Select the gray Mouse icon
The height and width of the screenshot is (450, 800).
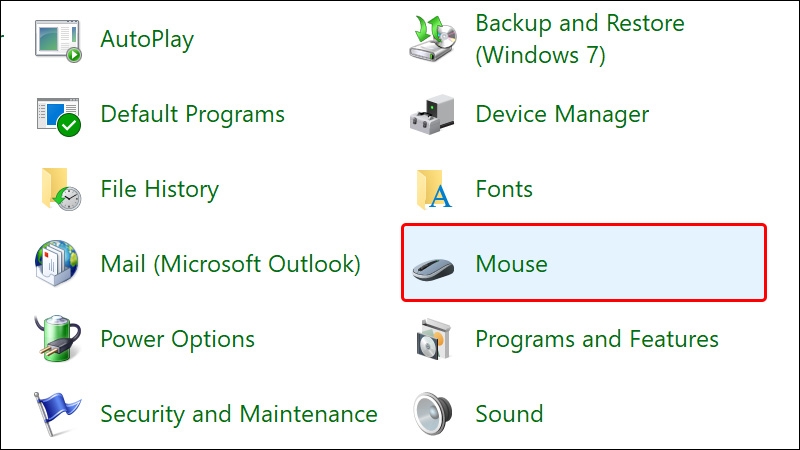coord(433,269)
